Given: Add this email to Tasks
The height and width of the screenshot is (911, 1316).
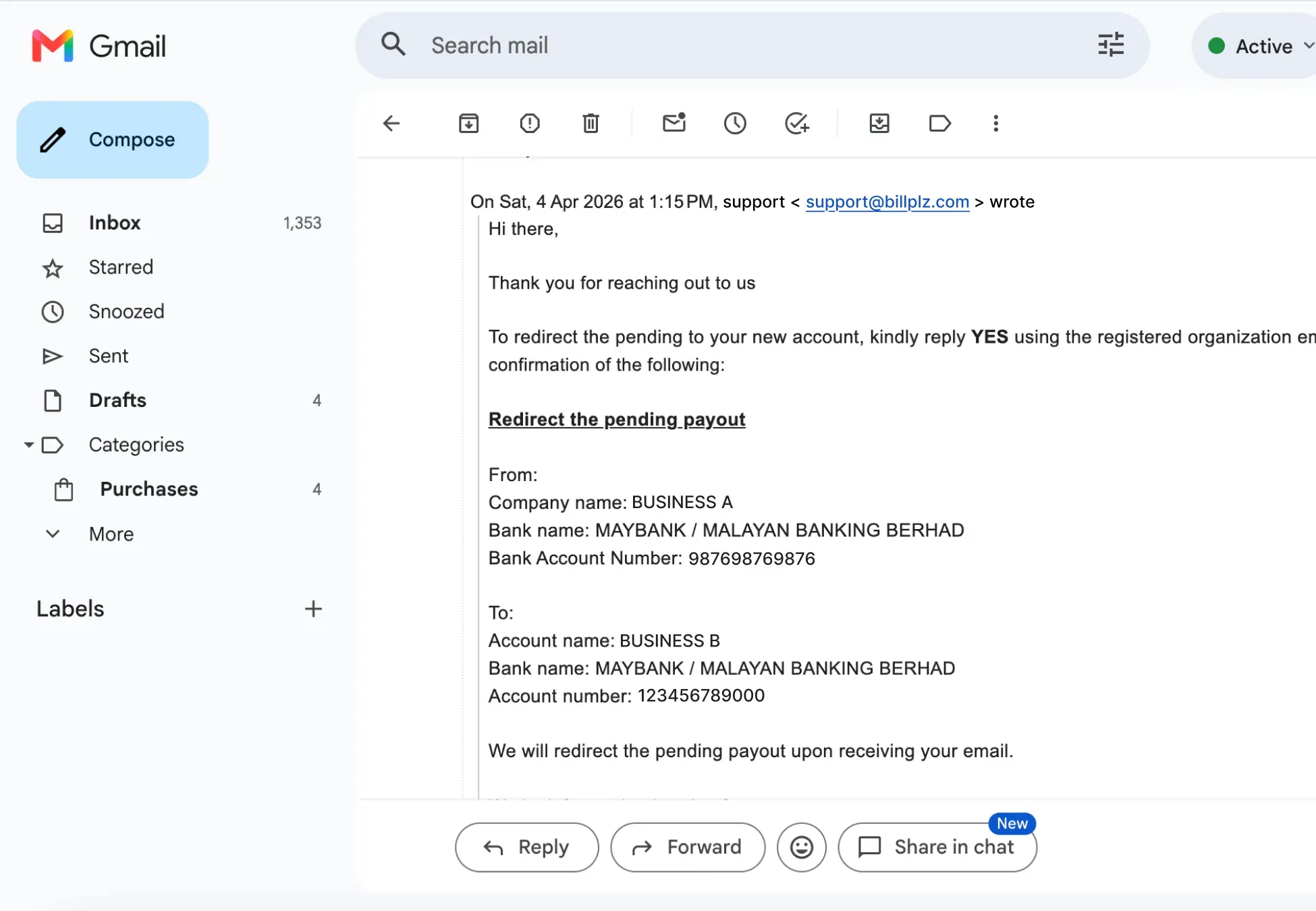Looking at the screenshot, I should pos(797,123).
